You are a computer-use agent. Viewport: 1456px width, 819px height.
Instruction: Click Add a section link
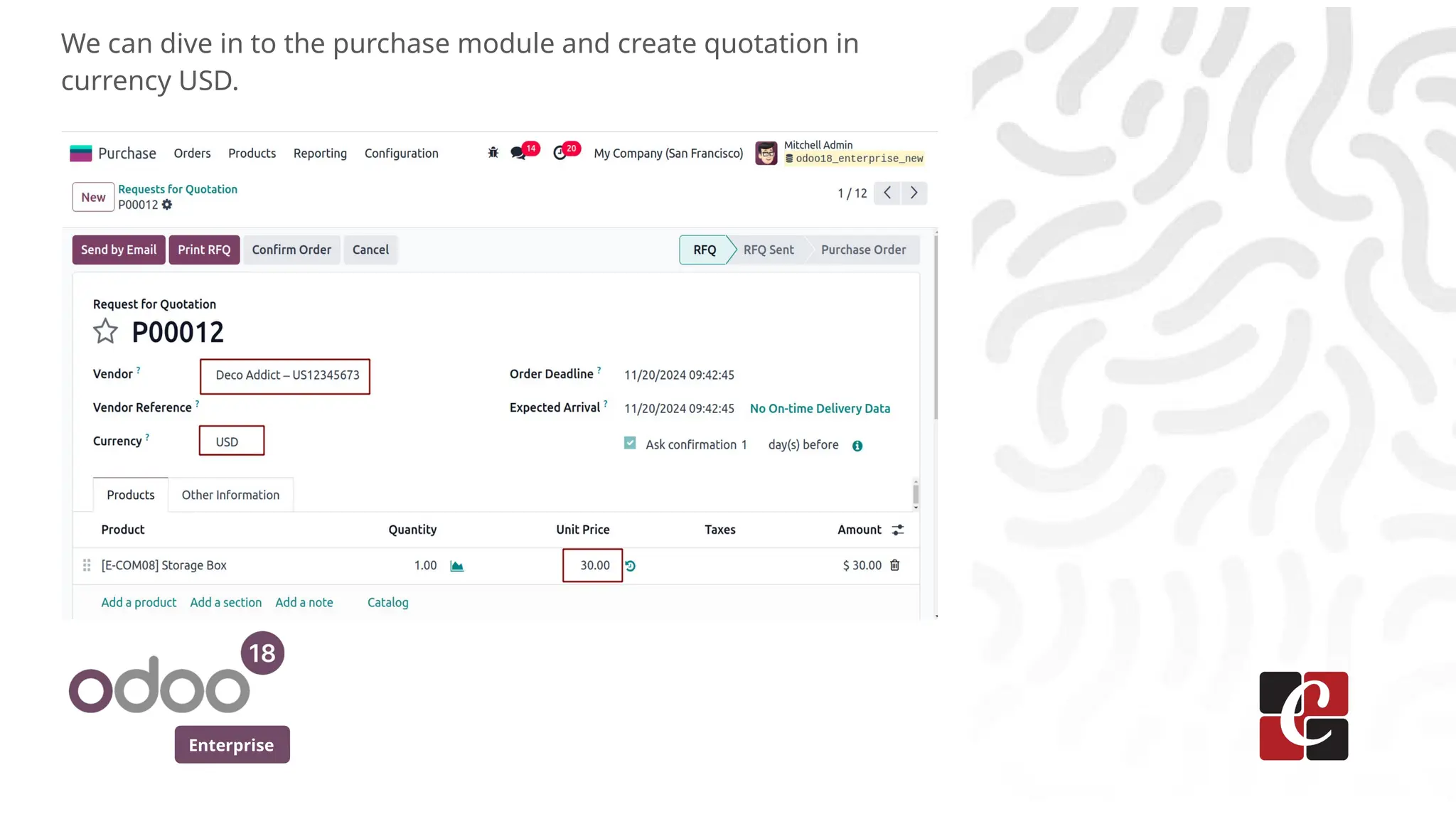(226, 603)
